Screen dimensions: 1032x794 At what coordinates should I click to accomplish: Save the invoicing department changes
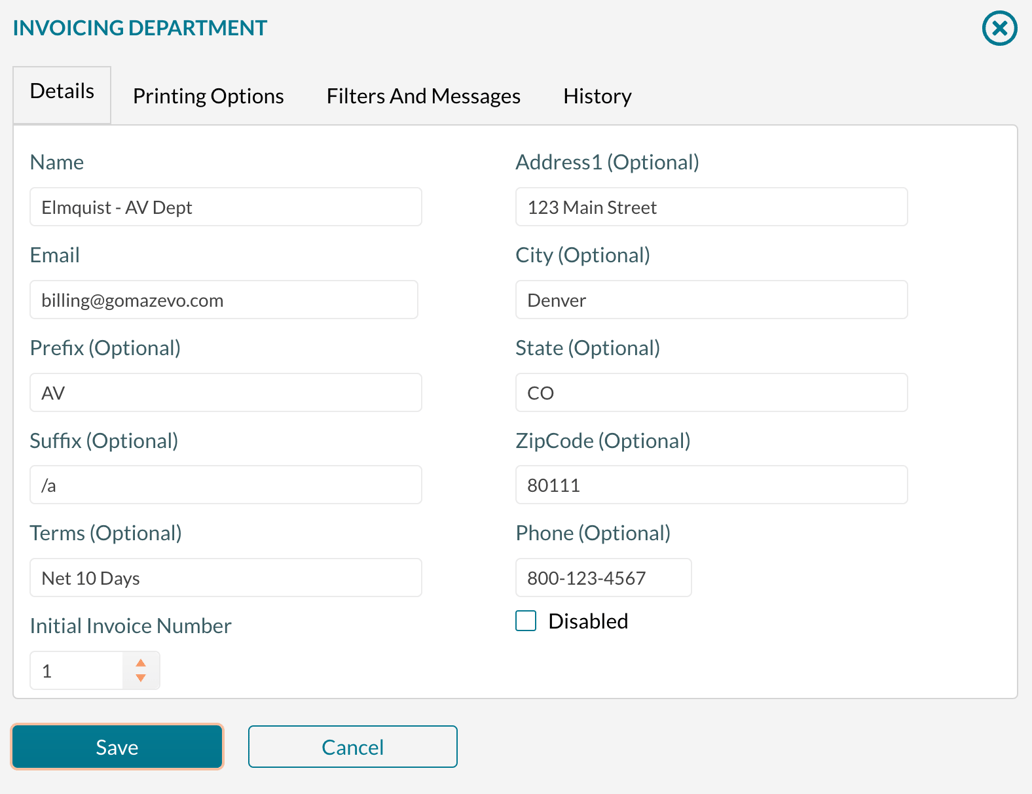(116, 746)
